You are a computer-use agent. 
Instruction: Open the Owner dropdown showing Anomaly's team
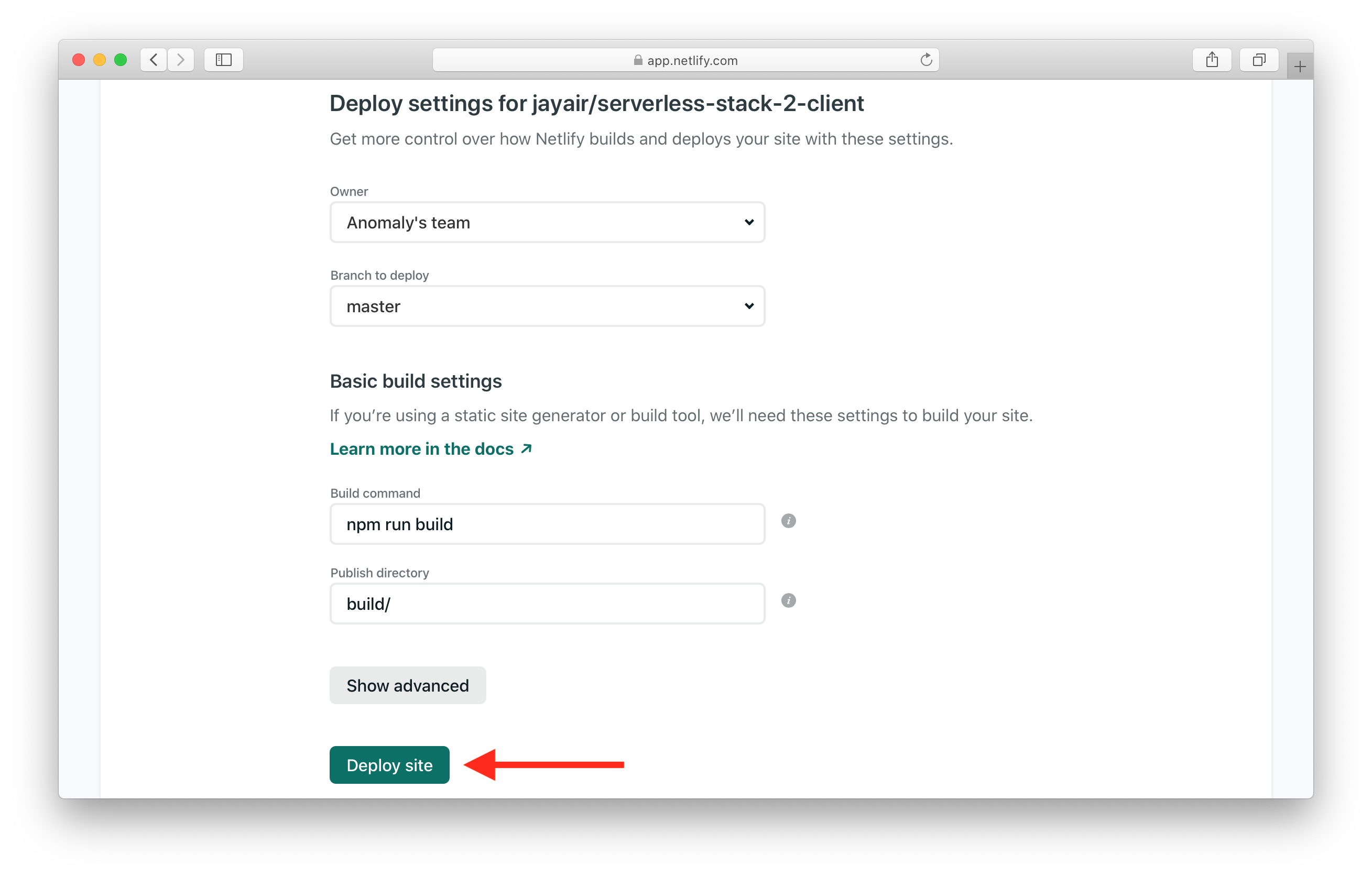tap(547, 222)
